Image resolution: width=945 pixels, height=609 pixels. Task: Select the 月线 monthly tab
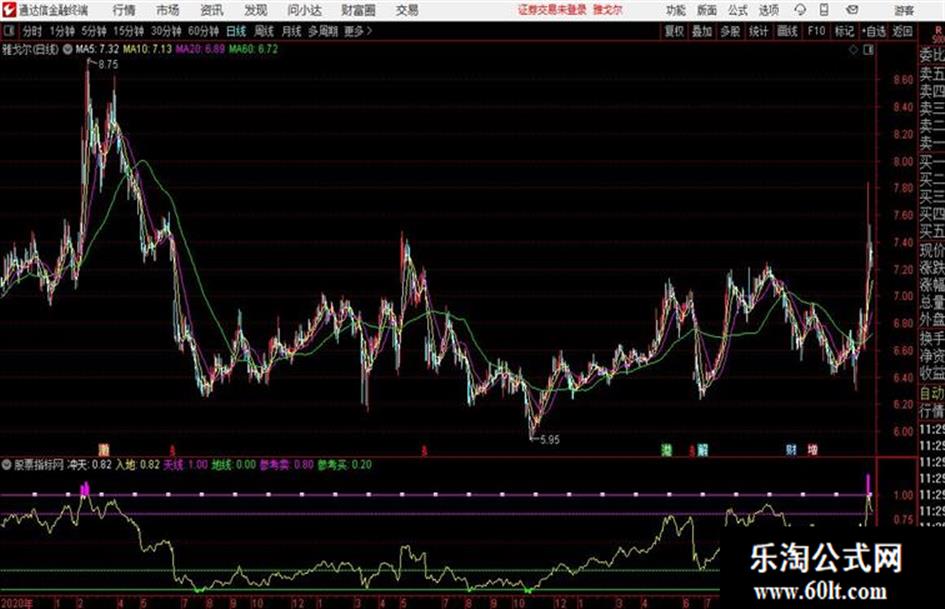pos(292,31)
